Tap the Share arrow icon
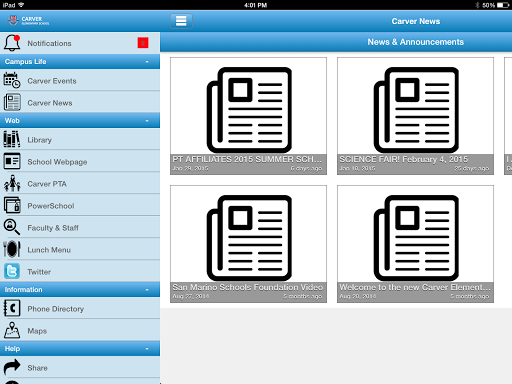This screenshot has width=512, height=384. (12, 367)
